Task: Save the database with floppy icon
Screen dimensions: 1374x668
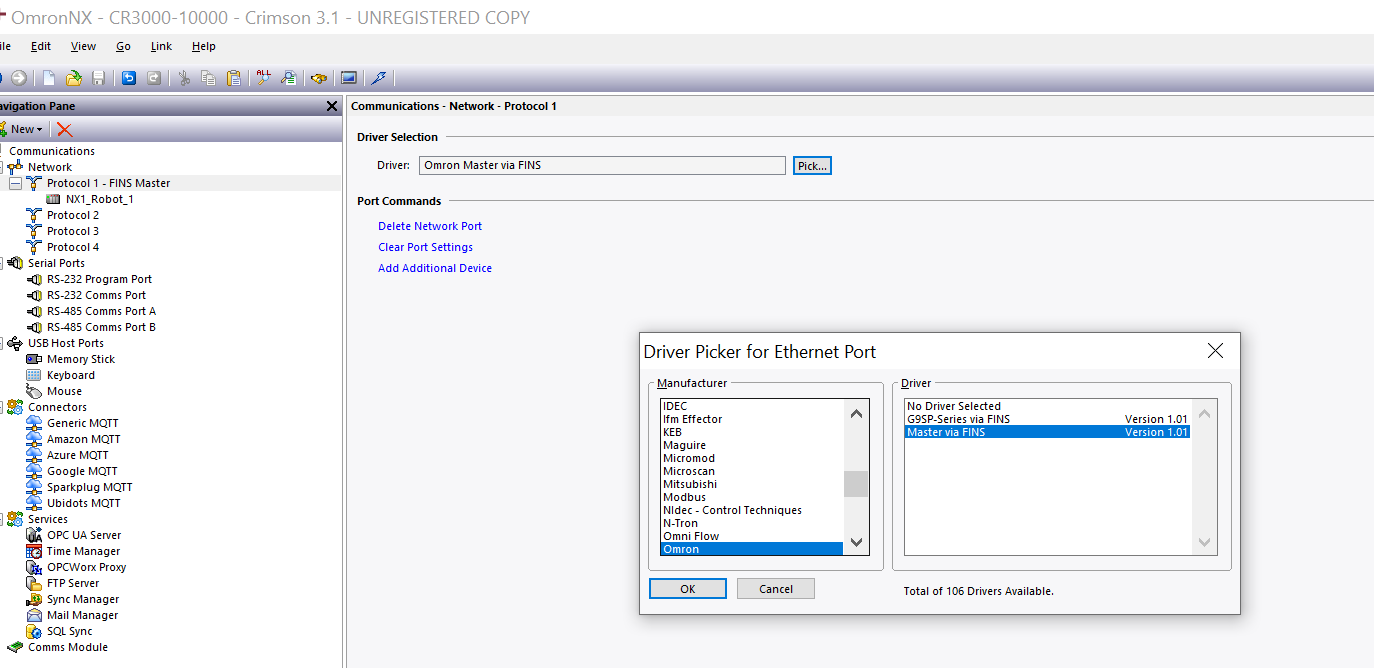Action: point(98,78)
